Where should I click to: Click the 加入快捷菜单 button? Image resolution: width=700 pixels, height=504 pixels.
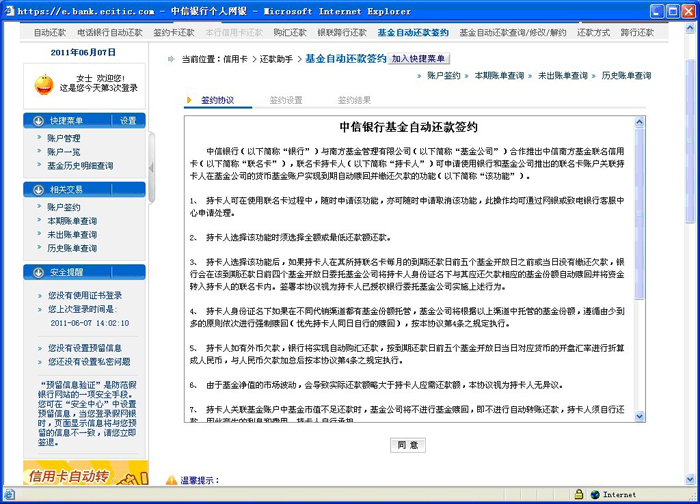420,59
